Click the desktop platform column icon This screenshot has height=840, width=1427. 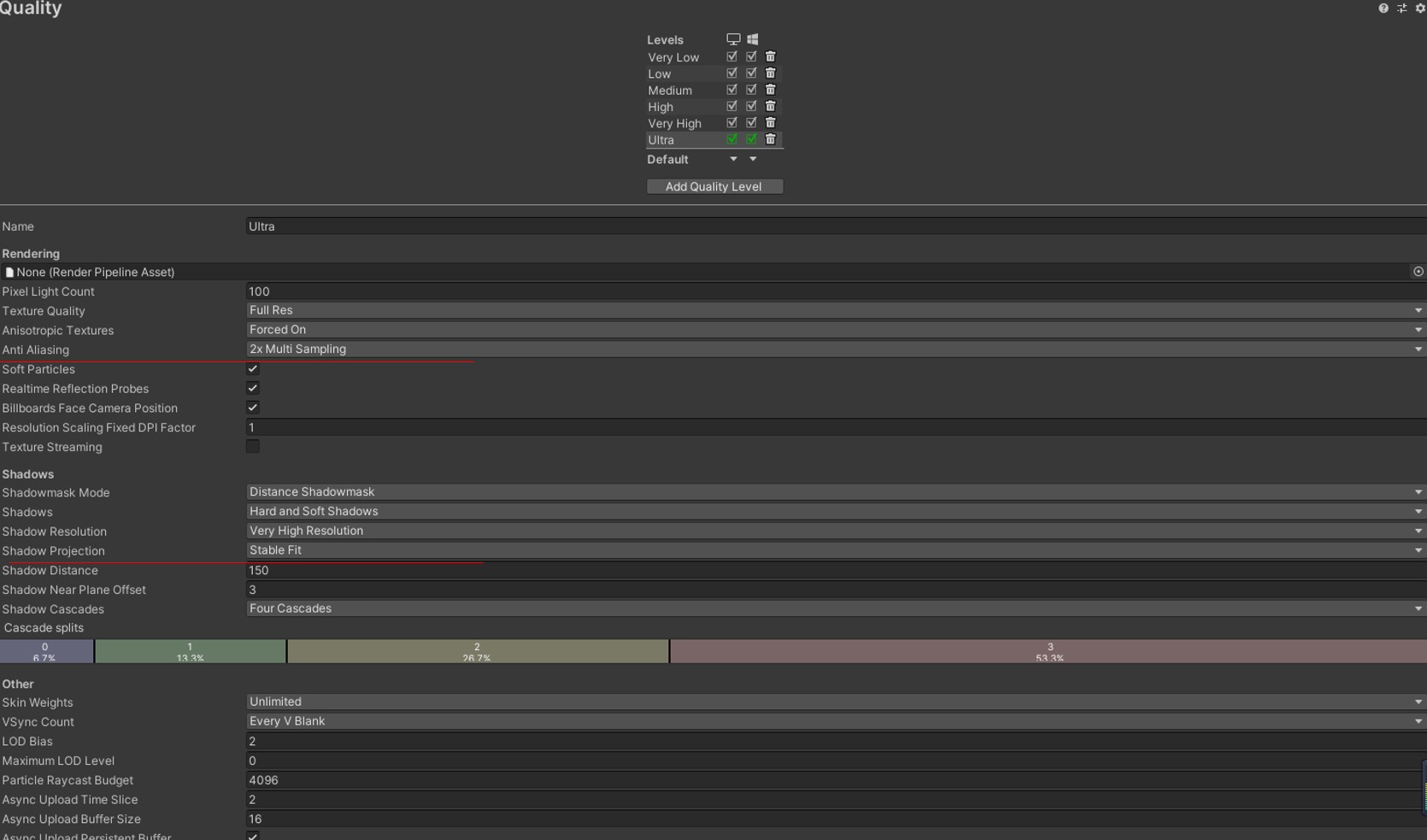(x=733, y=39)
